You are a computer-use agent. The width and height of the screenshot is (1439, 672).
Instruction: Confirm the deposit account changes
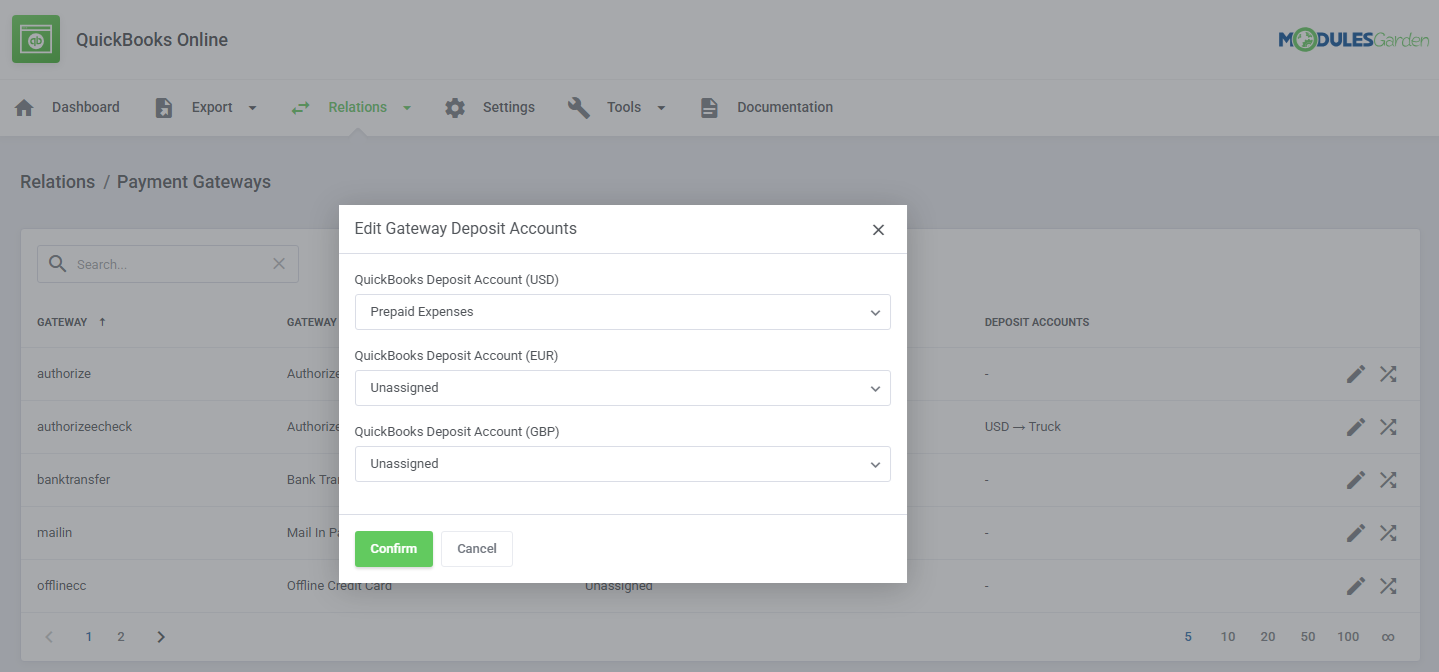point(394,549)
